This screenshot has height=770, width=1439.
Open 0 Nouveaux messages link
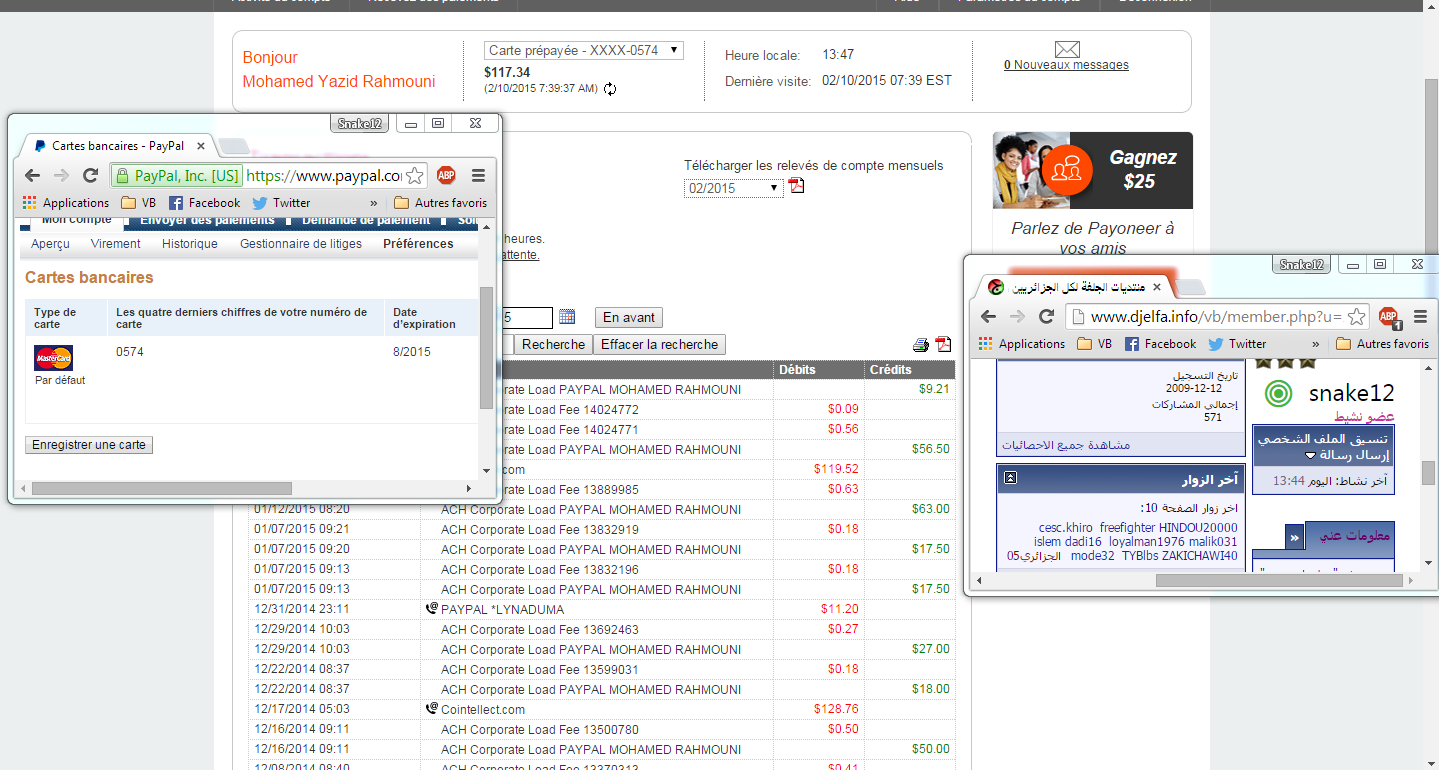click(x=1066, y=65)
